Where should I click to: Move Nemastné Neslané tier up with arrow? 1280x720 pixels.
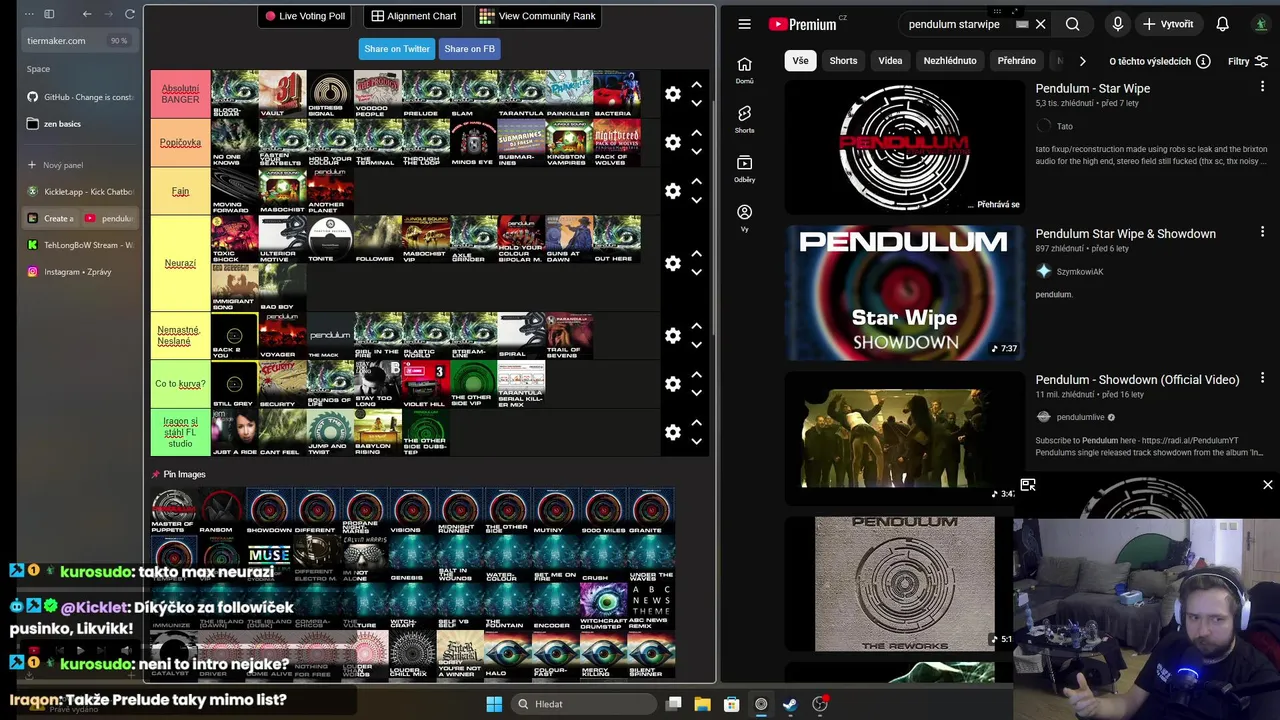coord(697,326)
